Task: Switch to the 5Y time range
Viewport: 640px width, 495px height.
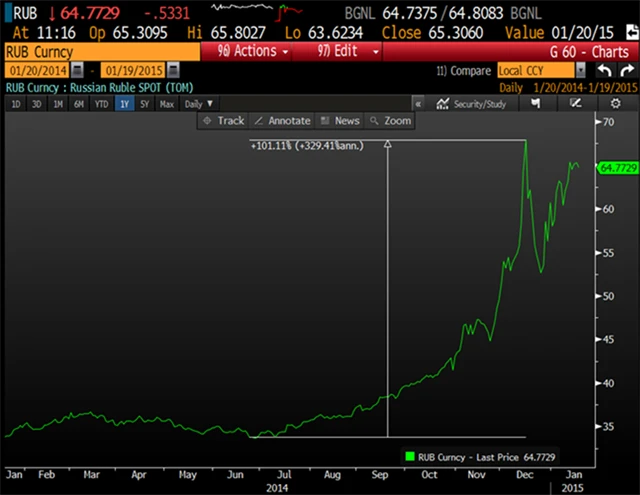Action: point(145,104)
